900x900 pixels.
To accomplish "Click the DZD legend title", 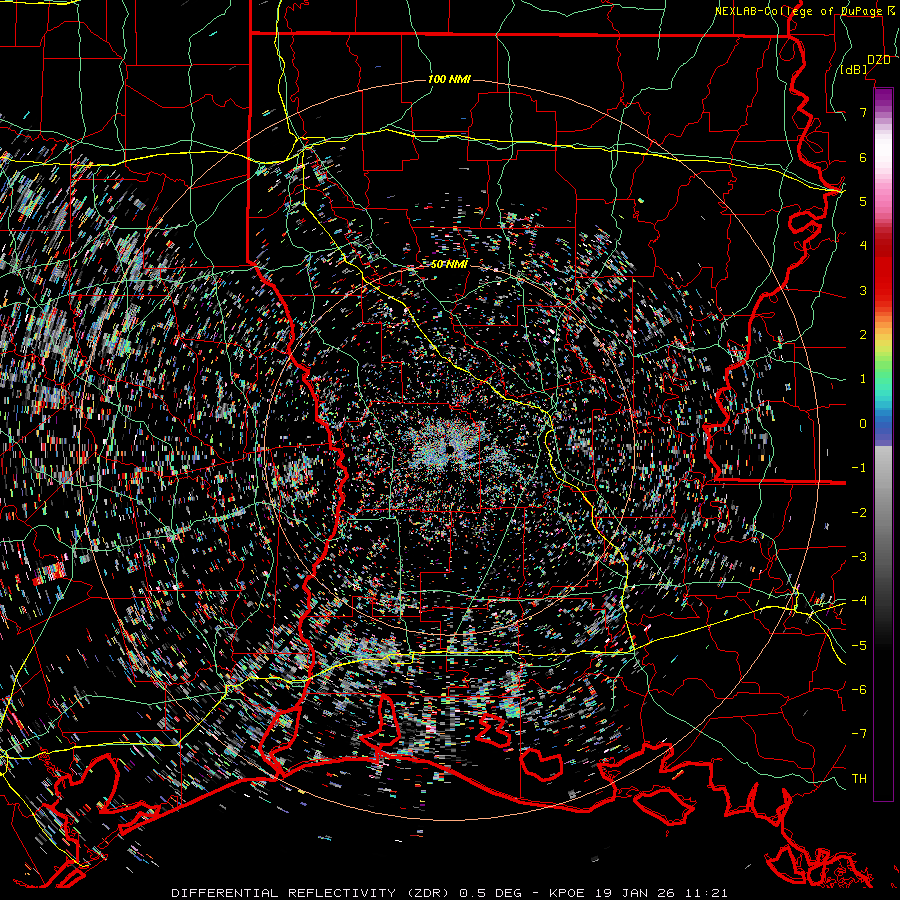I will pos(879,60).
